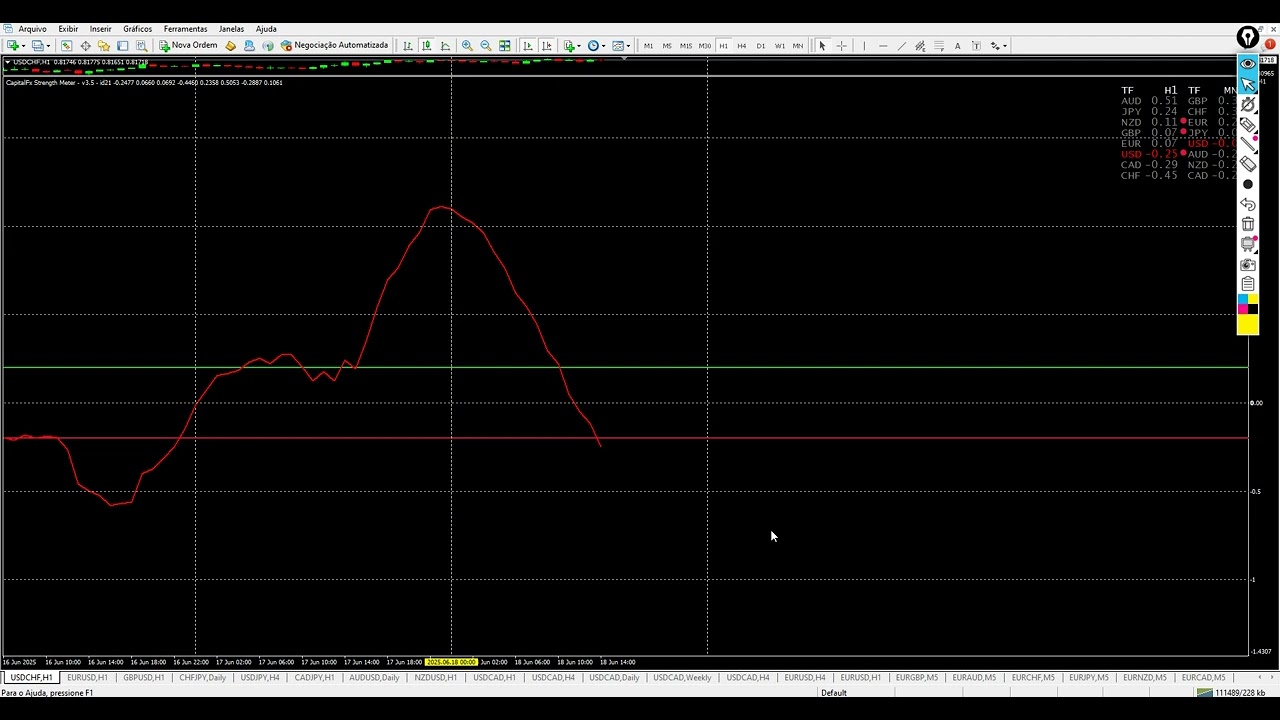The height and width of the screenshot is (720, 1280).
Task: Expand the new chart dropdown arrow
Action: click(x=24, y=45)
